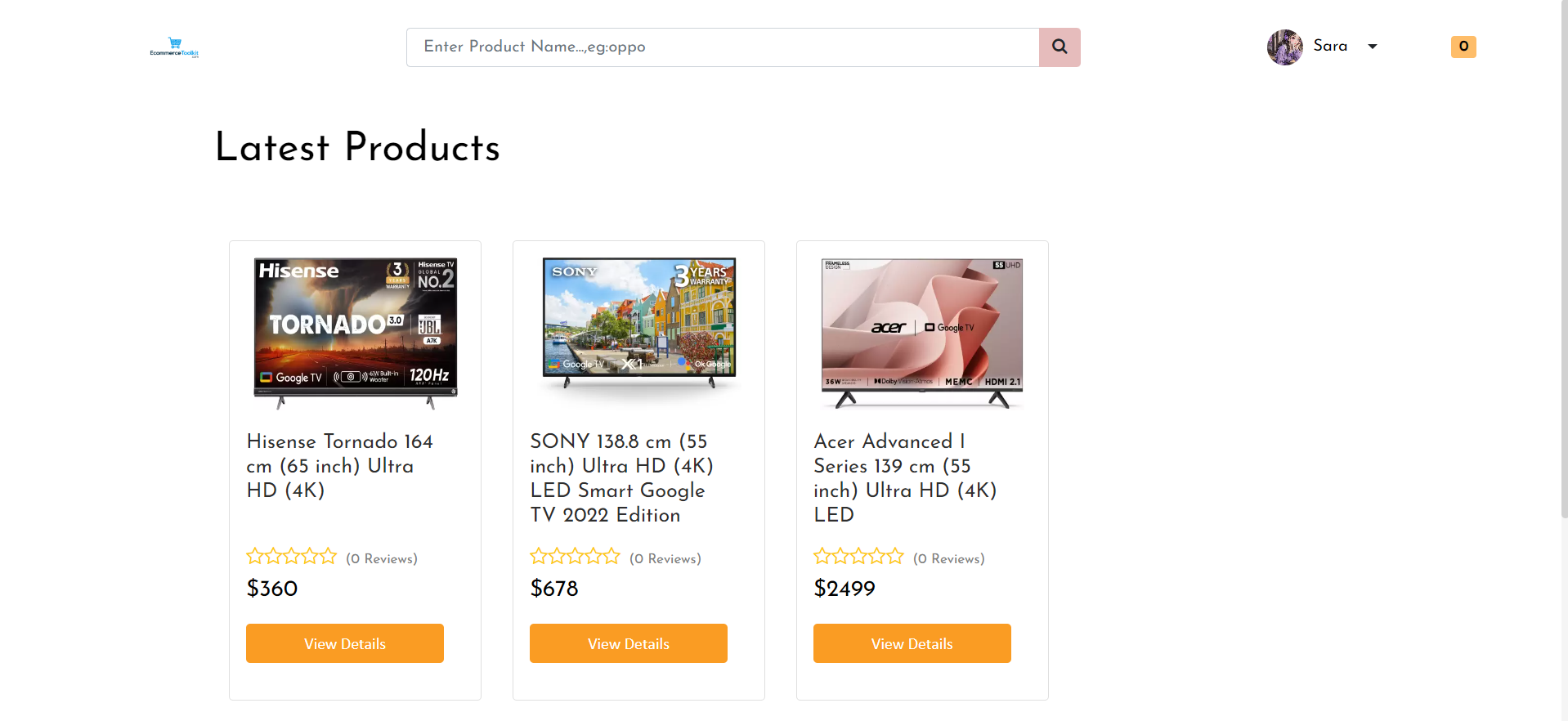Screen dimensions: 1568x721
Task: Open the (0 Reviews) link for SONY TV
Action: [x=665, y=558]
